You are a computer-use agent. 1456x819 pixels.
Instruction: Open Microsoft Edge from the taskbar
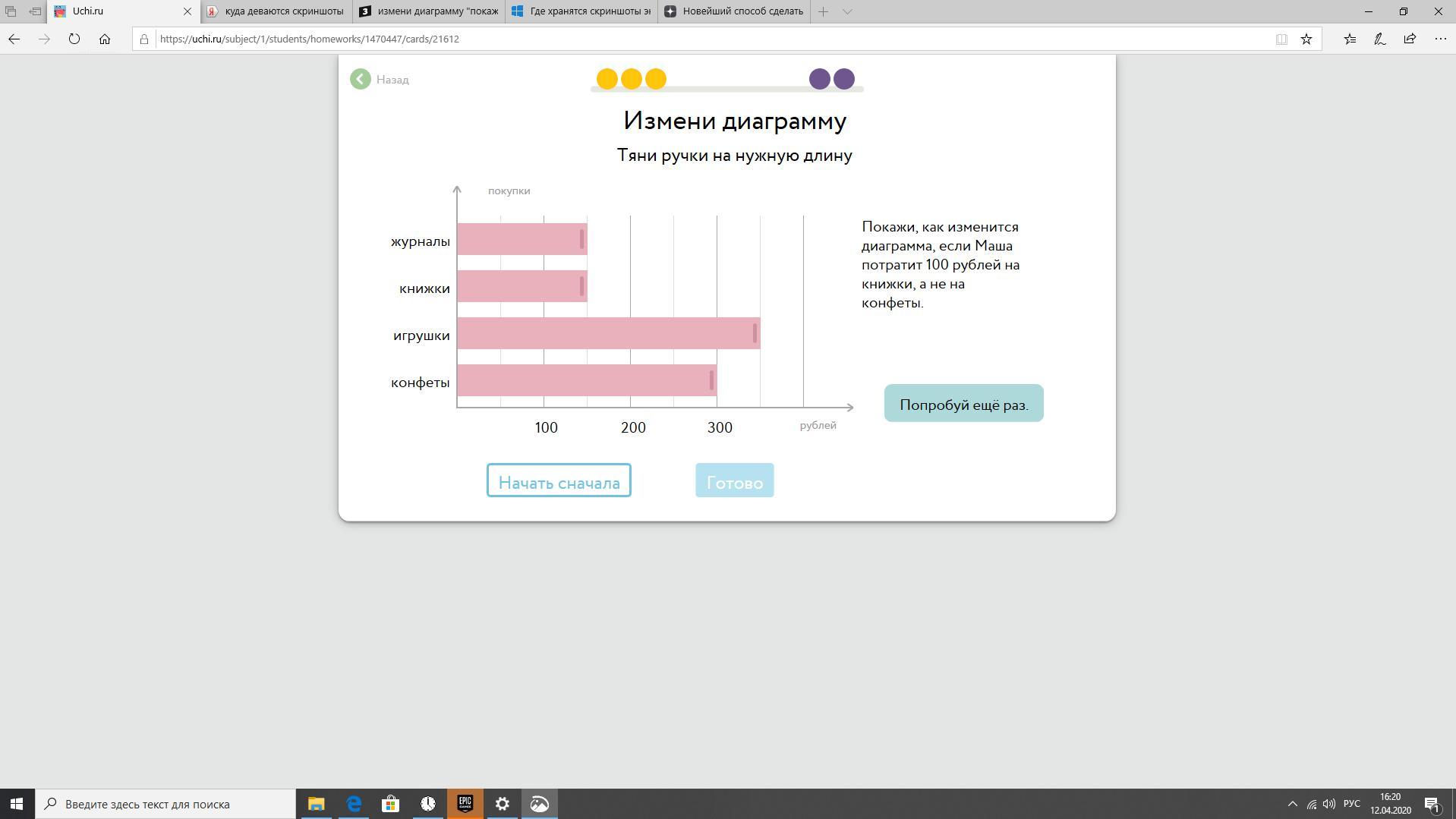(354, 804)
